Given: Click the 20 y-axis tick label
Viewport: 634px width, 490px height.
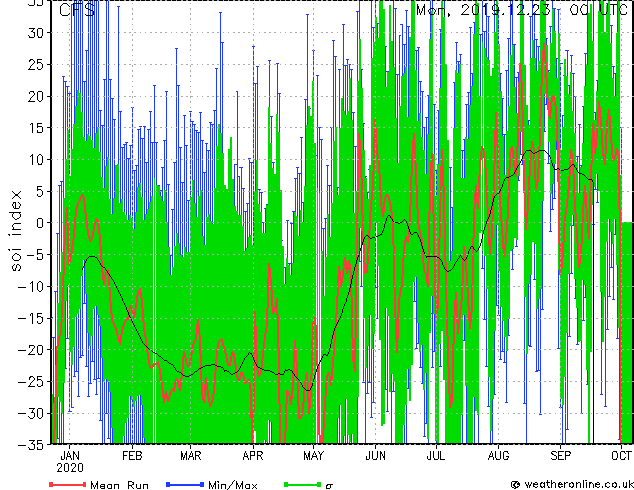Looking at the screenshot, I should pos(38,96).
